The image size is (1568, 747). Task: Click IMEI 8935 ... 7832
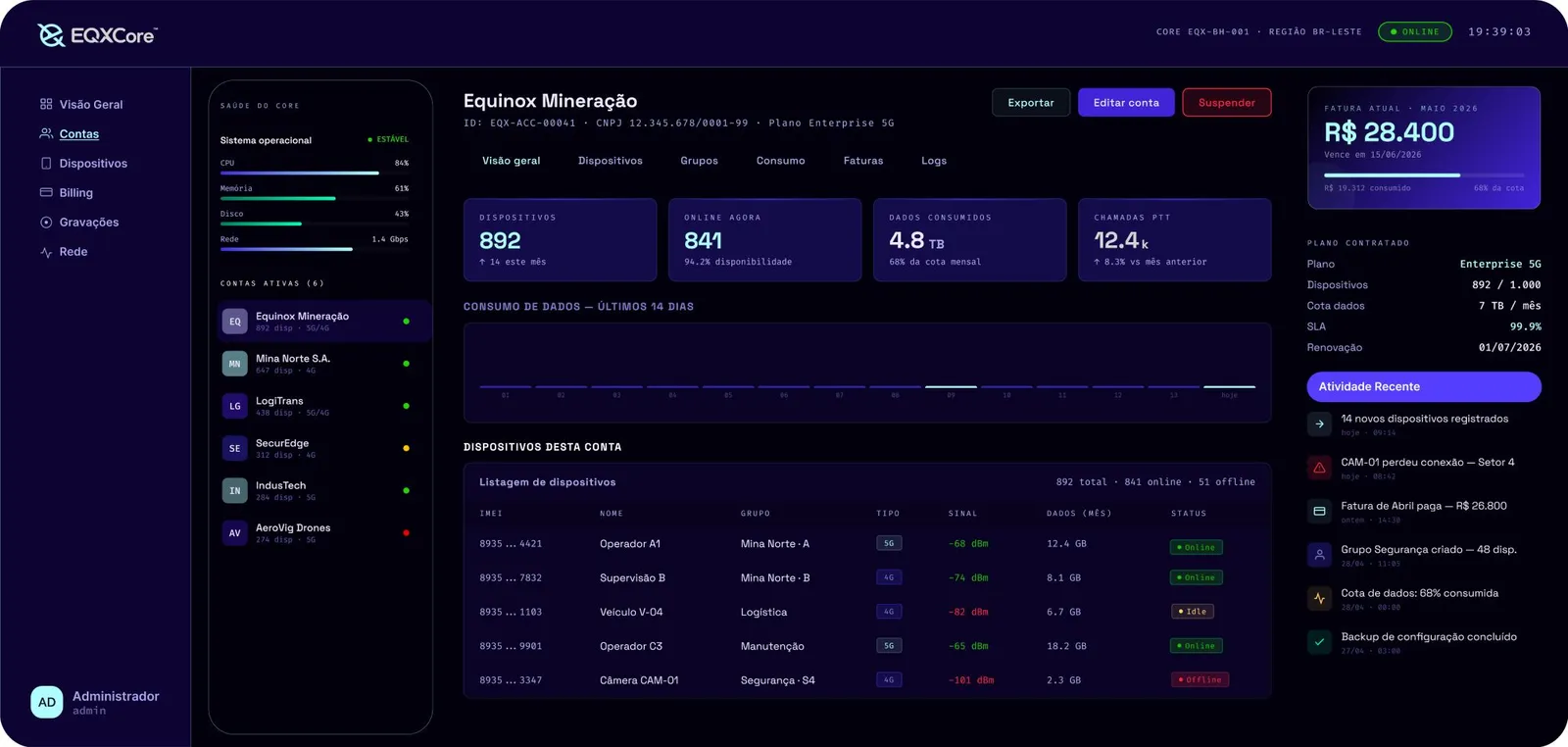click(511, 578)
